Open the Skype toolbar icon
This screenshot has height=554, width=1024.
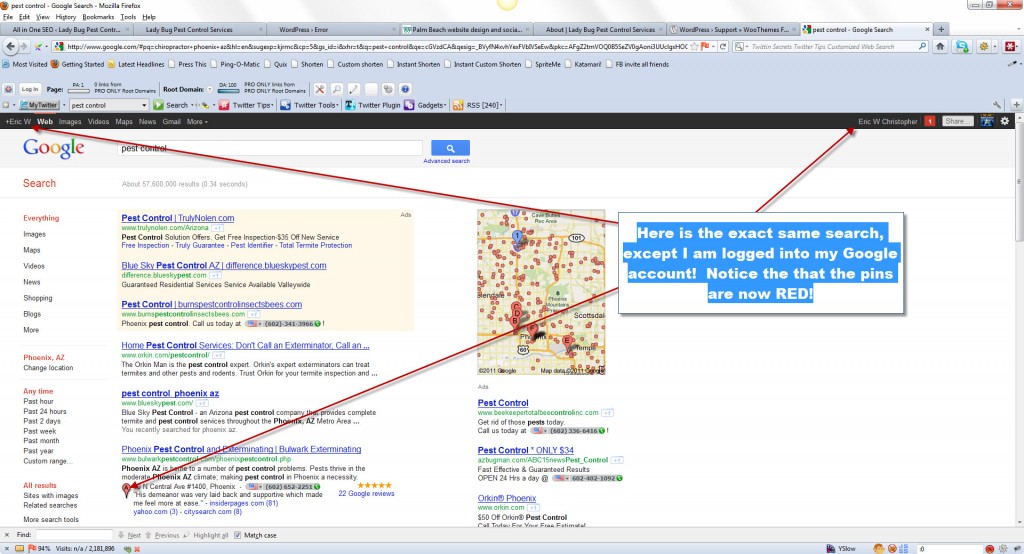coord(962,46)
